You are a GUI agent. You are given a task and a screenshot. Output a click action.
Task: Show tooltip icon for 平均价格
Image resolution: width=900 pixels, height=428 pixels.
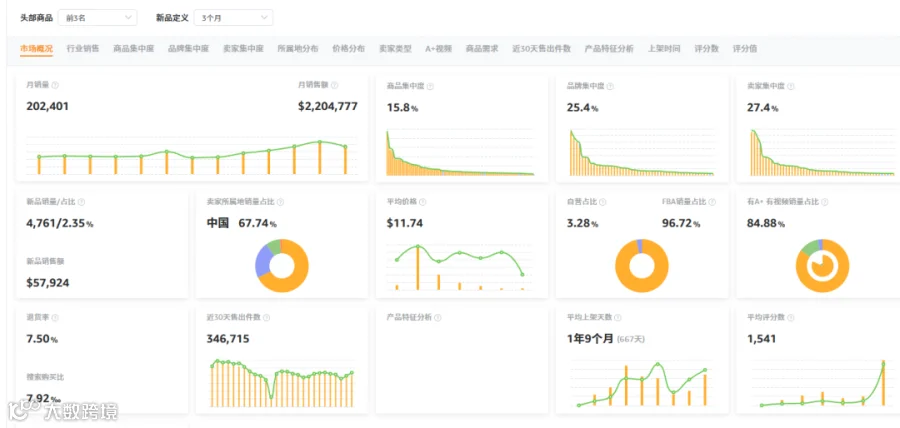(x=422, y=202)
